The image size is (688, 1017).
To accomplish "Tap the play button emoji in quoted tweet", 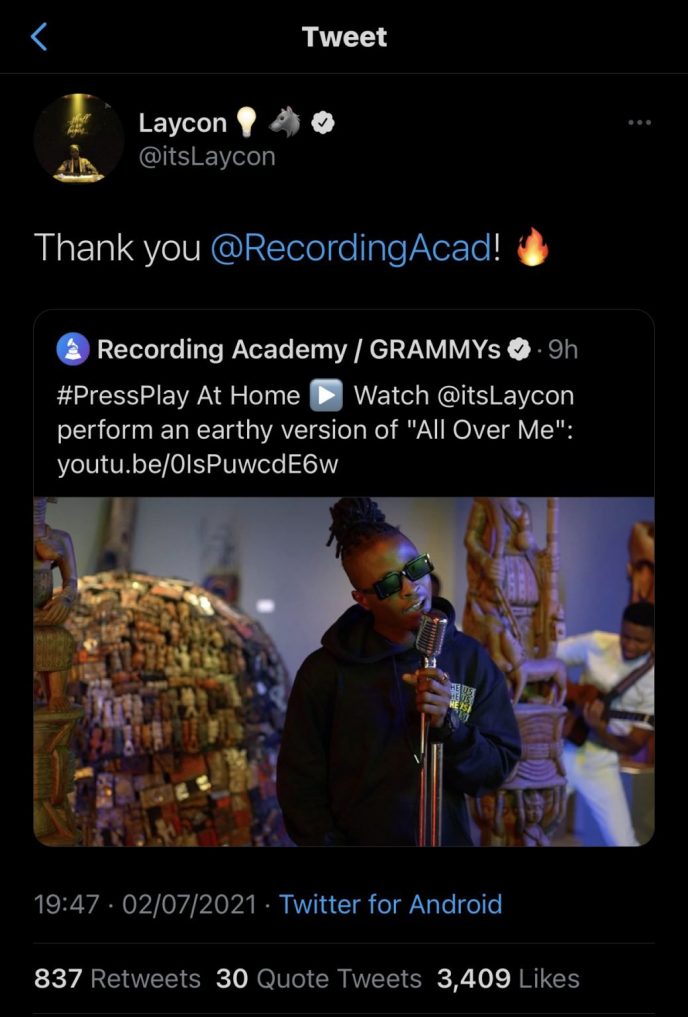I will point(326,396).
